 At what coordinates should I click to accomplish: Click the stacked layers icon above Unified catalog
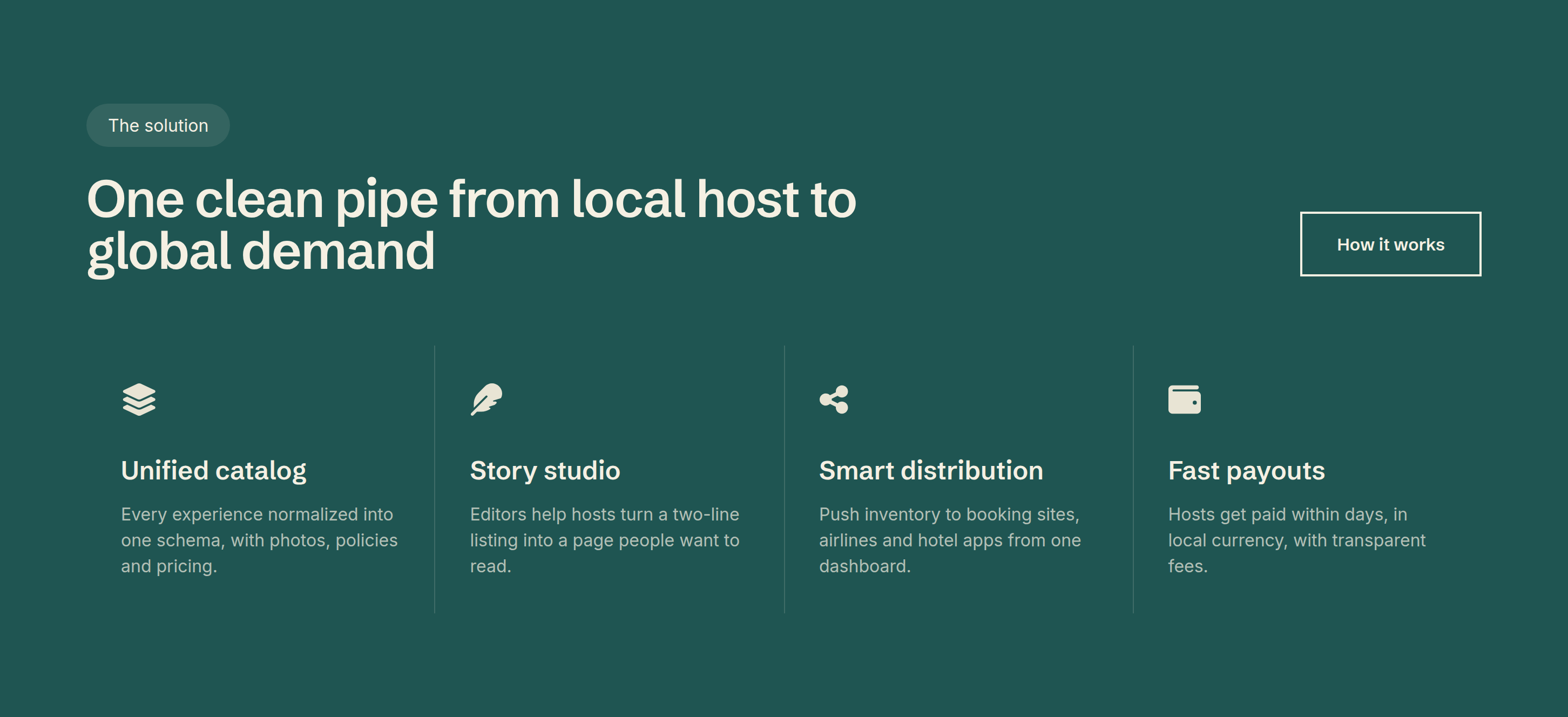click(x=139, y=400)
